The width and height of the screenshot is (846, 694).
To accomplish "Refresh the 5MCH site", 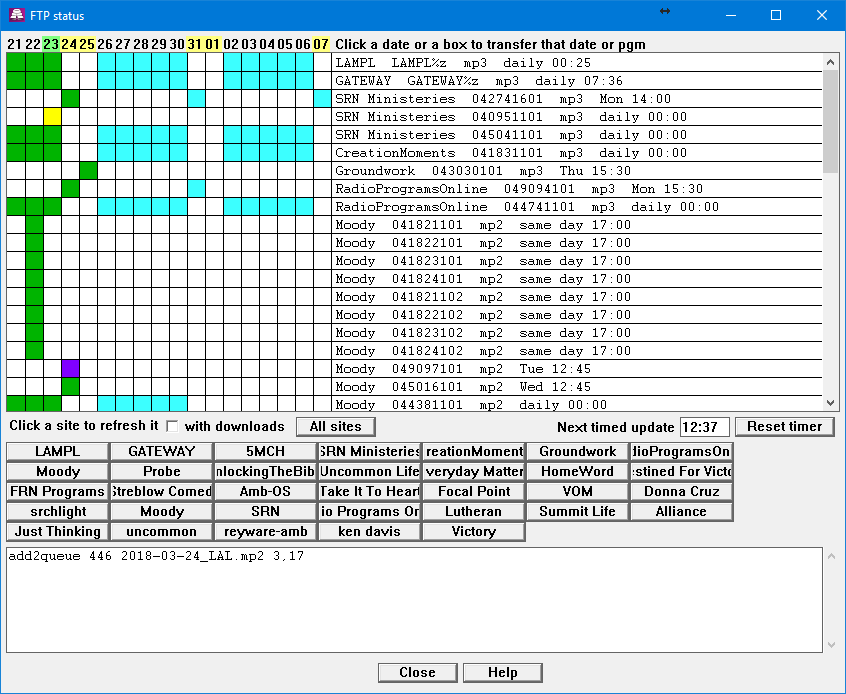I will click(265, 451).
